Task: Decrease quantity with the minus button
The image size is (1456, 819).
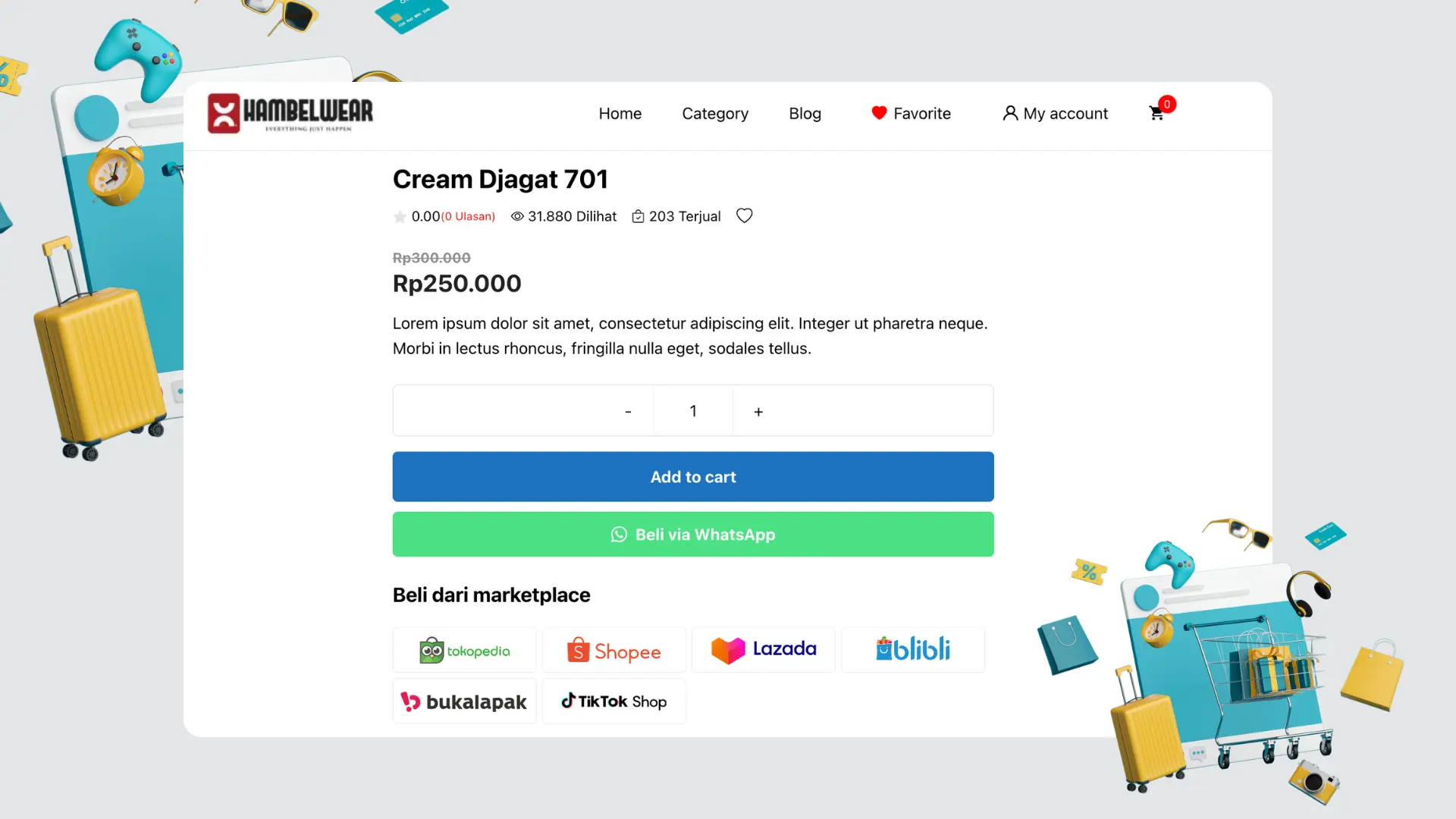Action: (x=628, y=412)
